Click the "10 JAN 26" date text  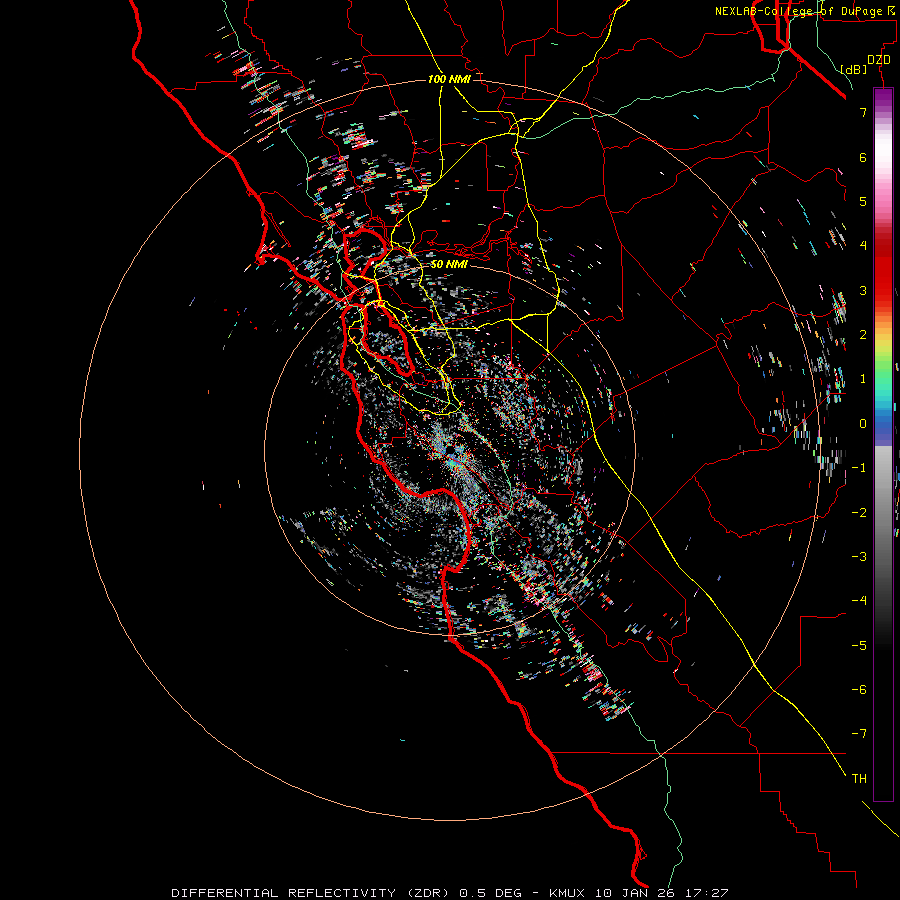pos(633,893)
